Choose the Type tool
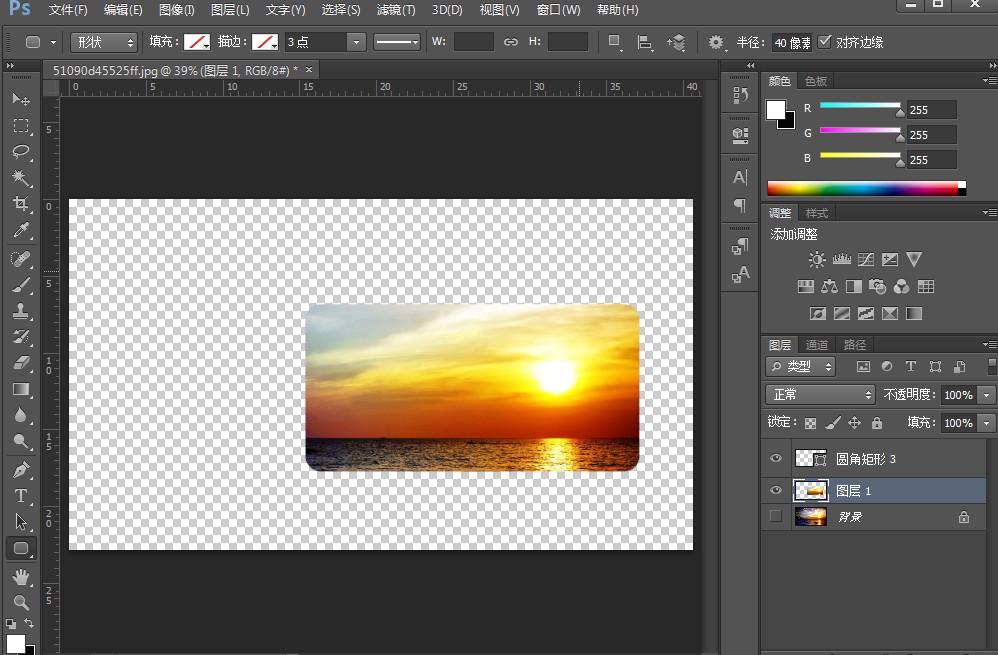This screenshot has width=998, height=655. 21,496
